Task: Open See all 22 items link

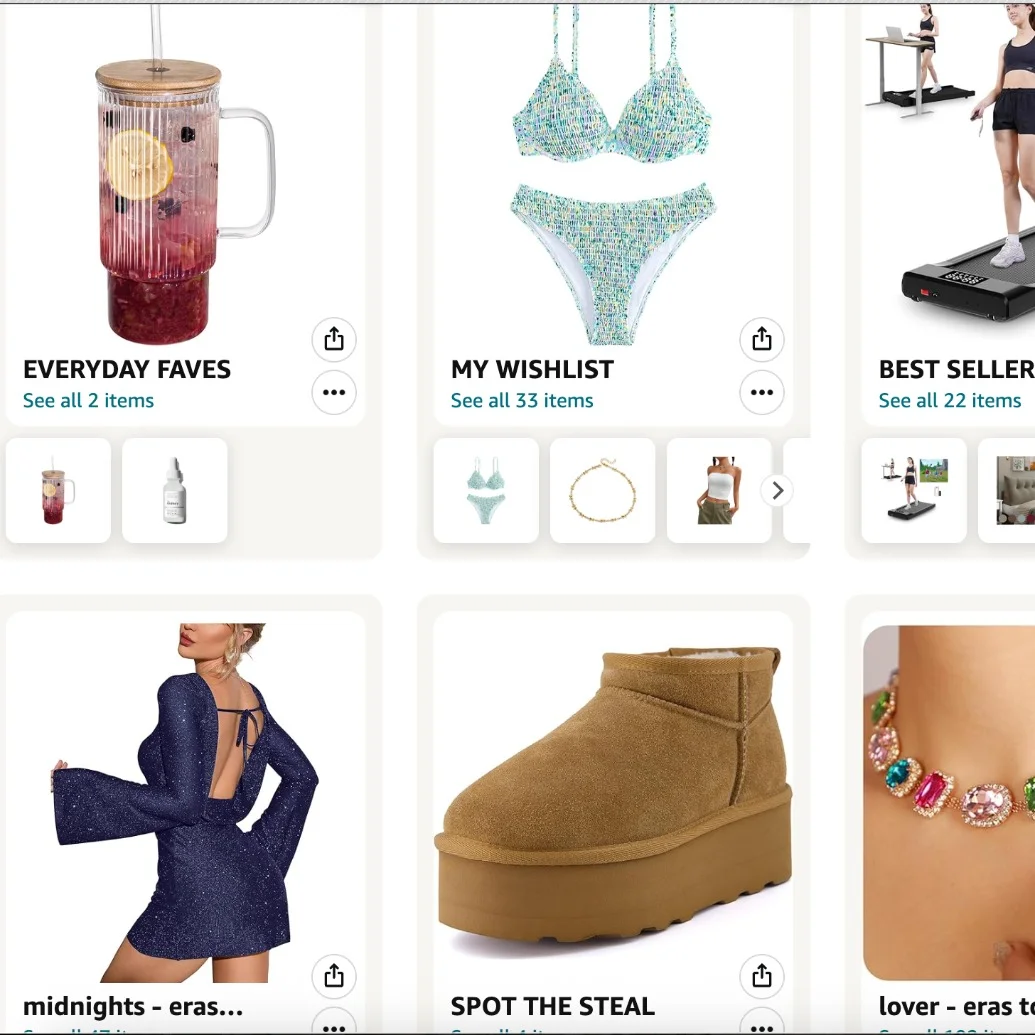Action: (950, 401)
